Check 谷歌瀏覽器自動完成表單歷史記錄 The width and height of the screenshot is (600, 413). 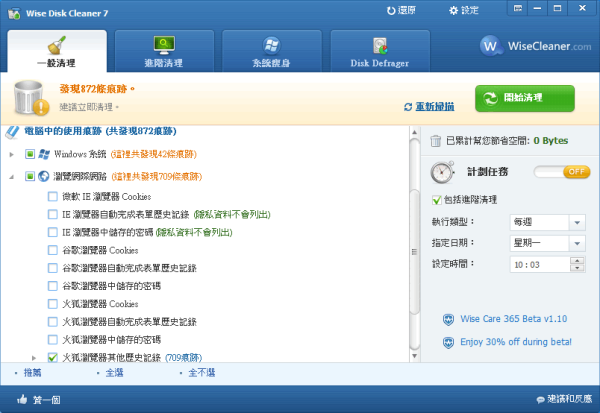[x=53, y=268]
